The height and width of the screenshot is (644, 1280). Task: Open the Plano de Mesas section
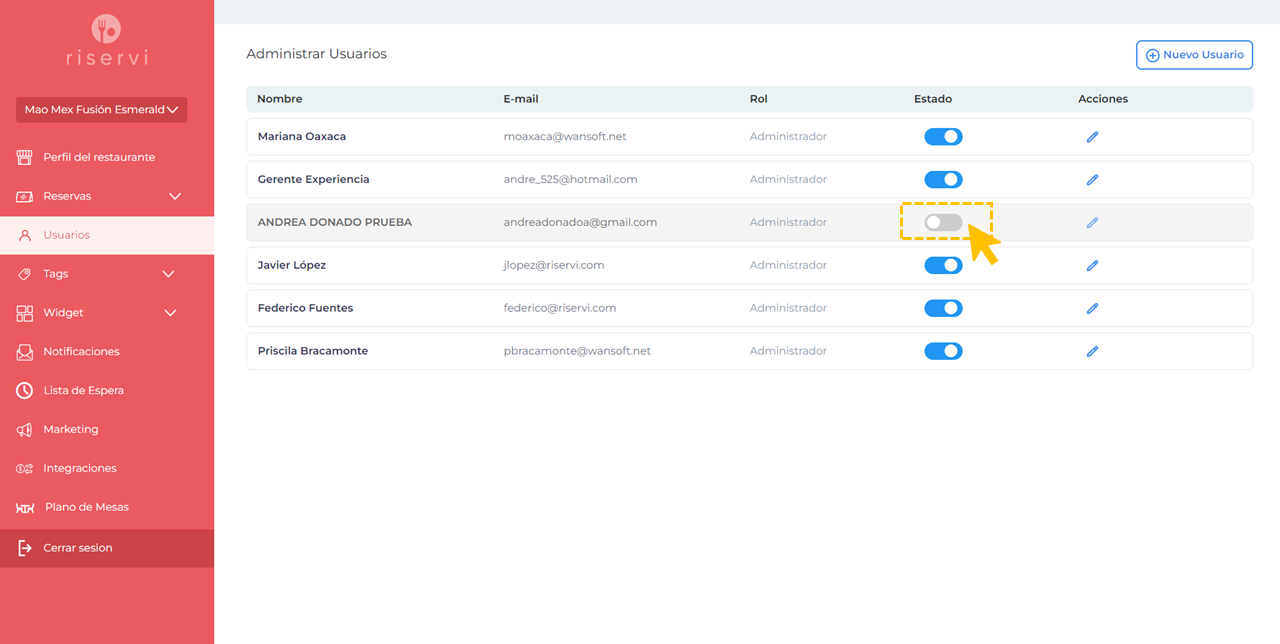(107, 507)
